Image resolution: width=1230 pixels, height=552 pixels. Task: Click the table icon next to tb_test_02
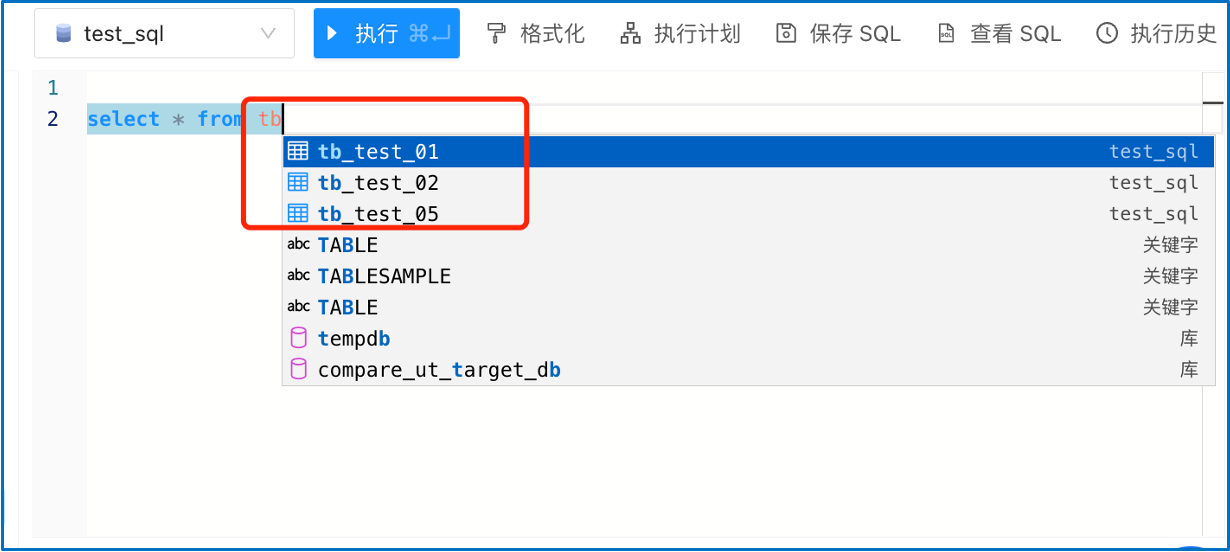tap(297, 183)
